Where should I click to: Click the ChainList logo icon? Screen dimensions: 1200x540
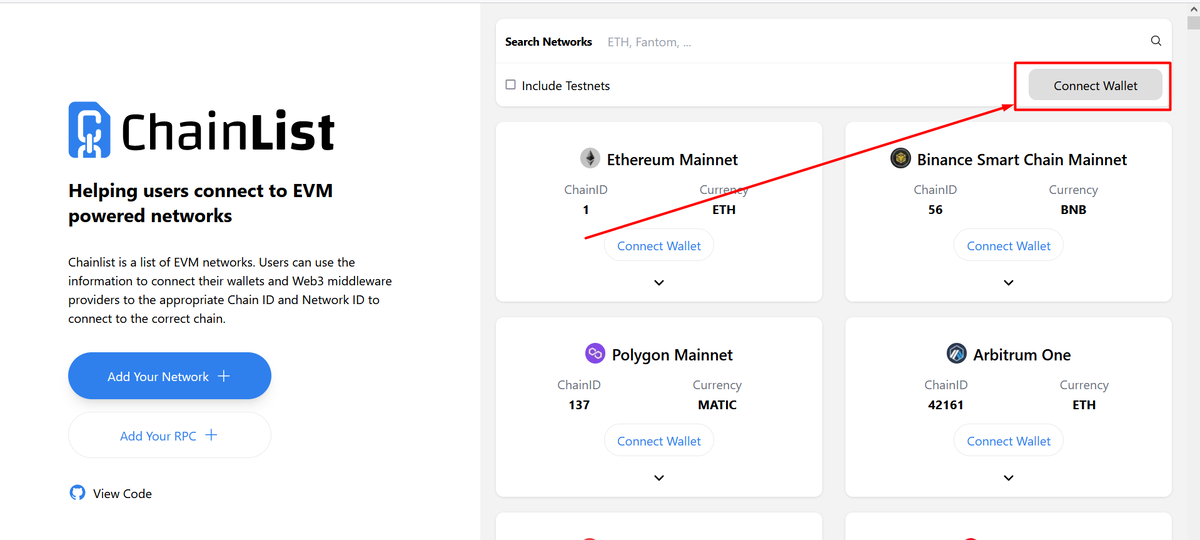[89, 130]
